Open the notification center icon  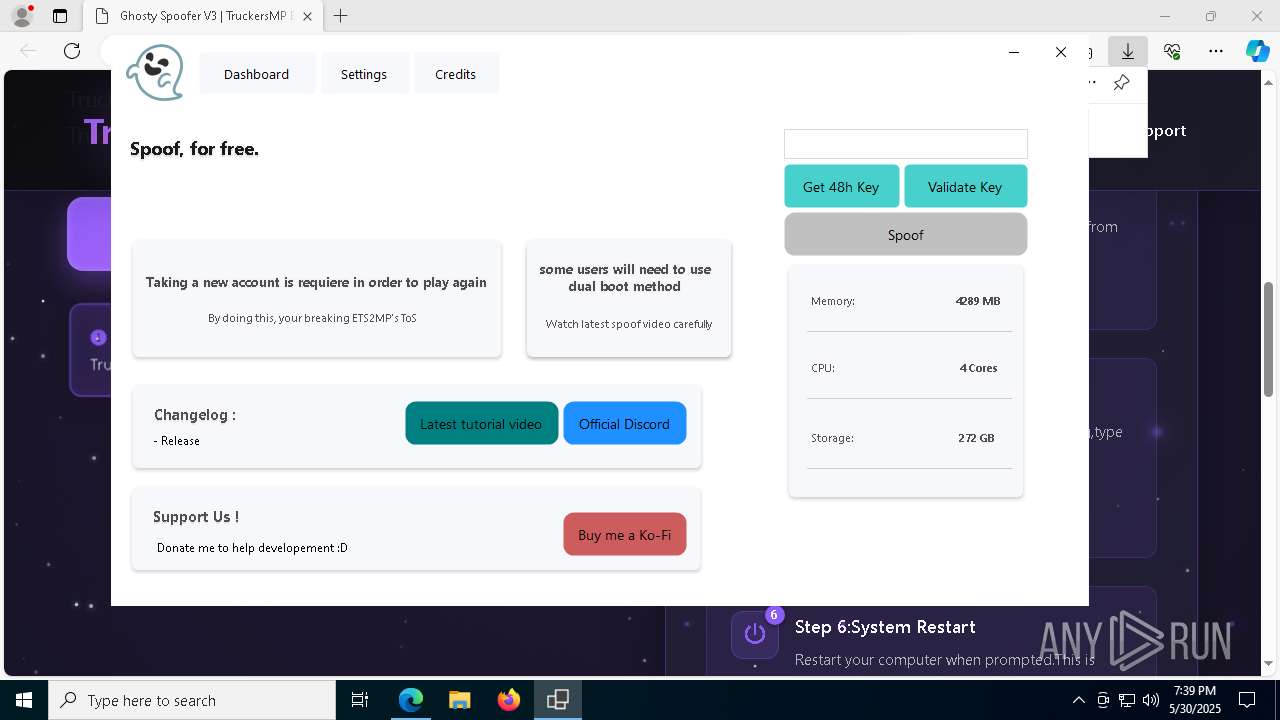(1247, 700)
